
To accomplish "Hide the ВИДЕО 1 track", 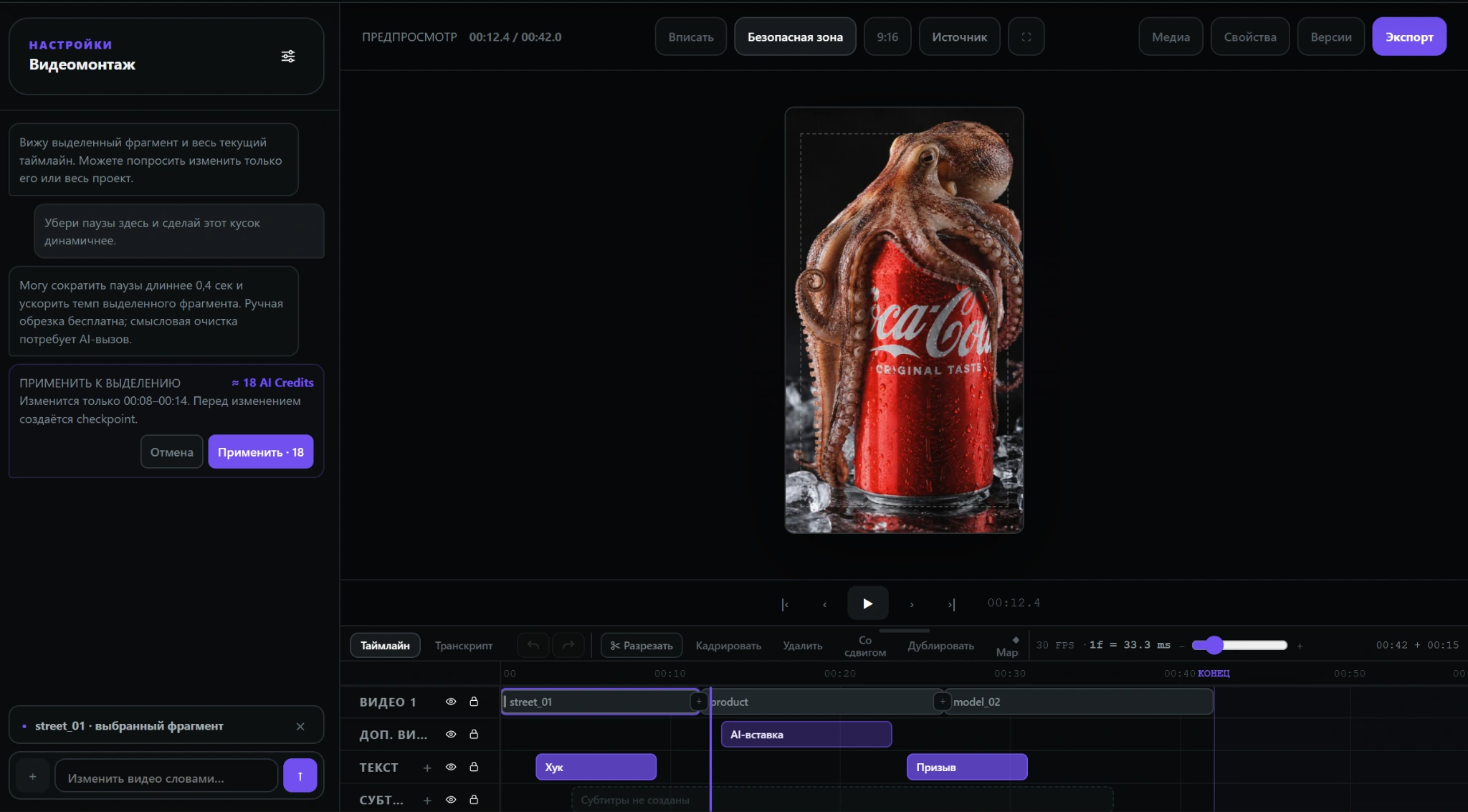I will click(x=451, y=702).
